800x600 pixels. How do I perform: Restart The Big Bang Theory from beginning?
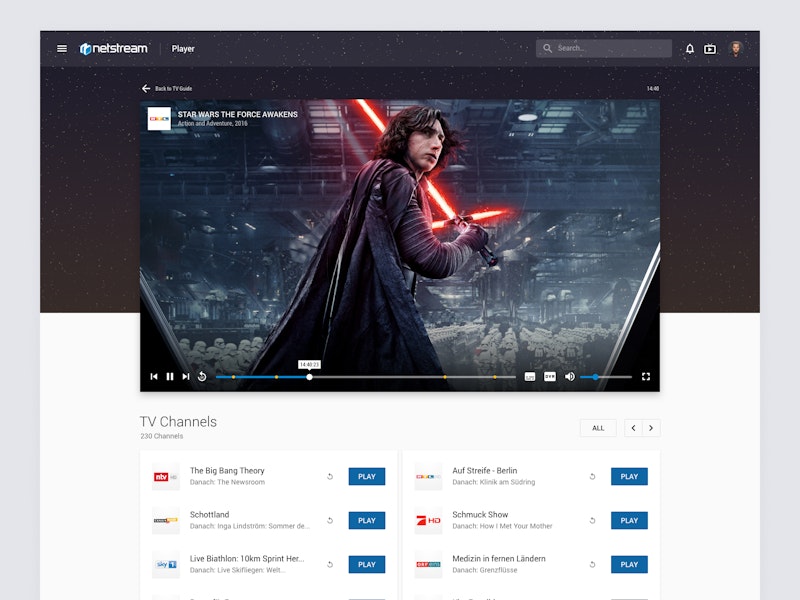click(330, 477)
